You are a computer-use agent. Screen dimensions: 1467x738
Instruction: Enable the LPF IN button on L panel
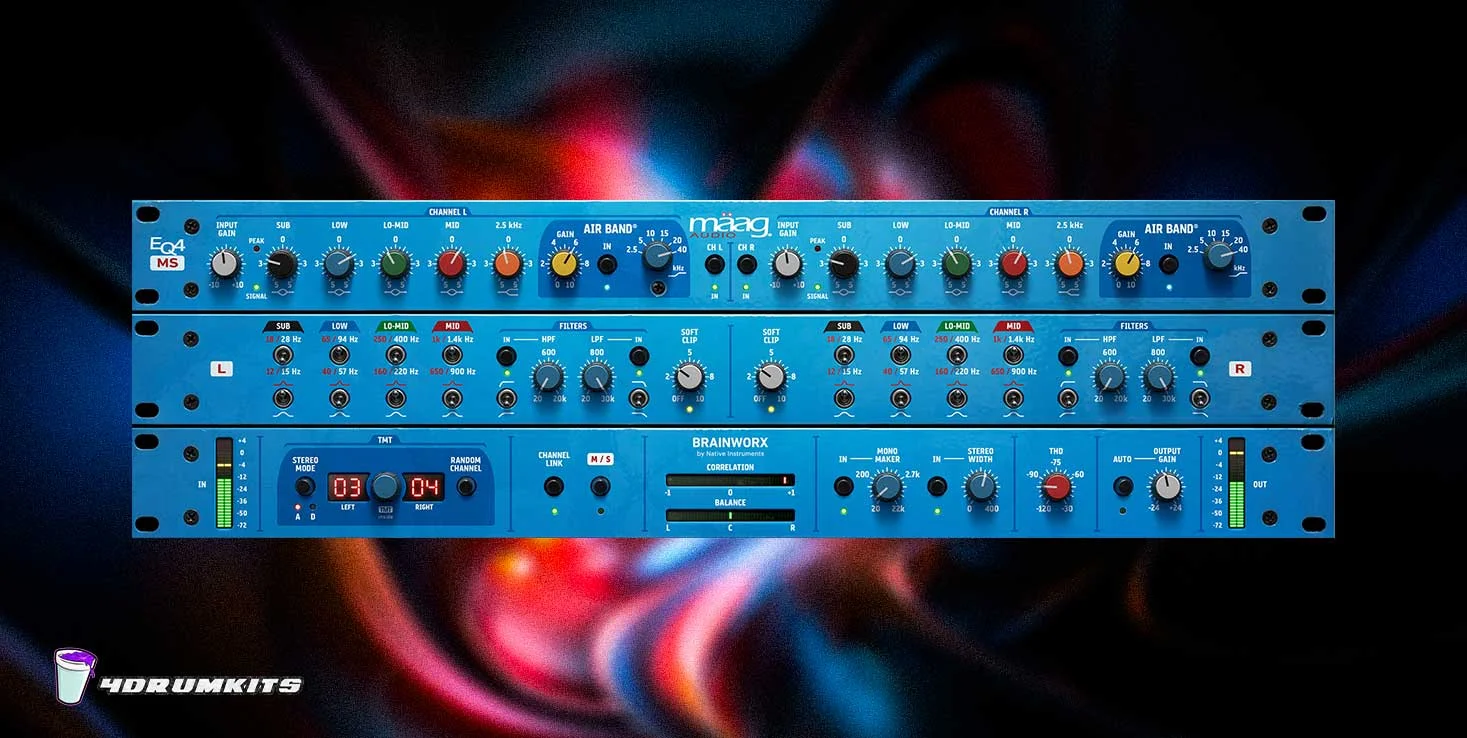click(638, 356)
